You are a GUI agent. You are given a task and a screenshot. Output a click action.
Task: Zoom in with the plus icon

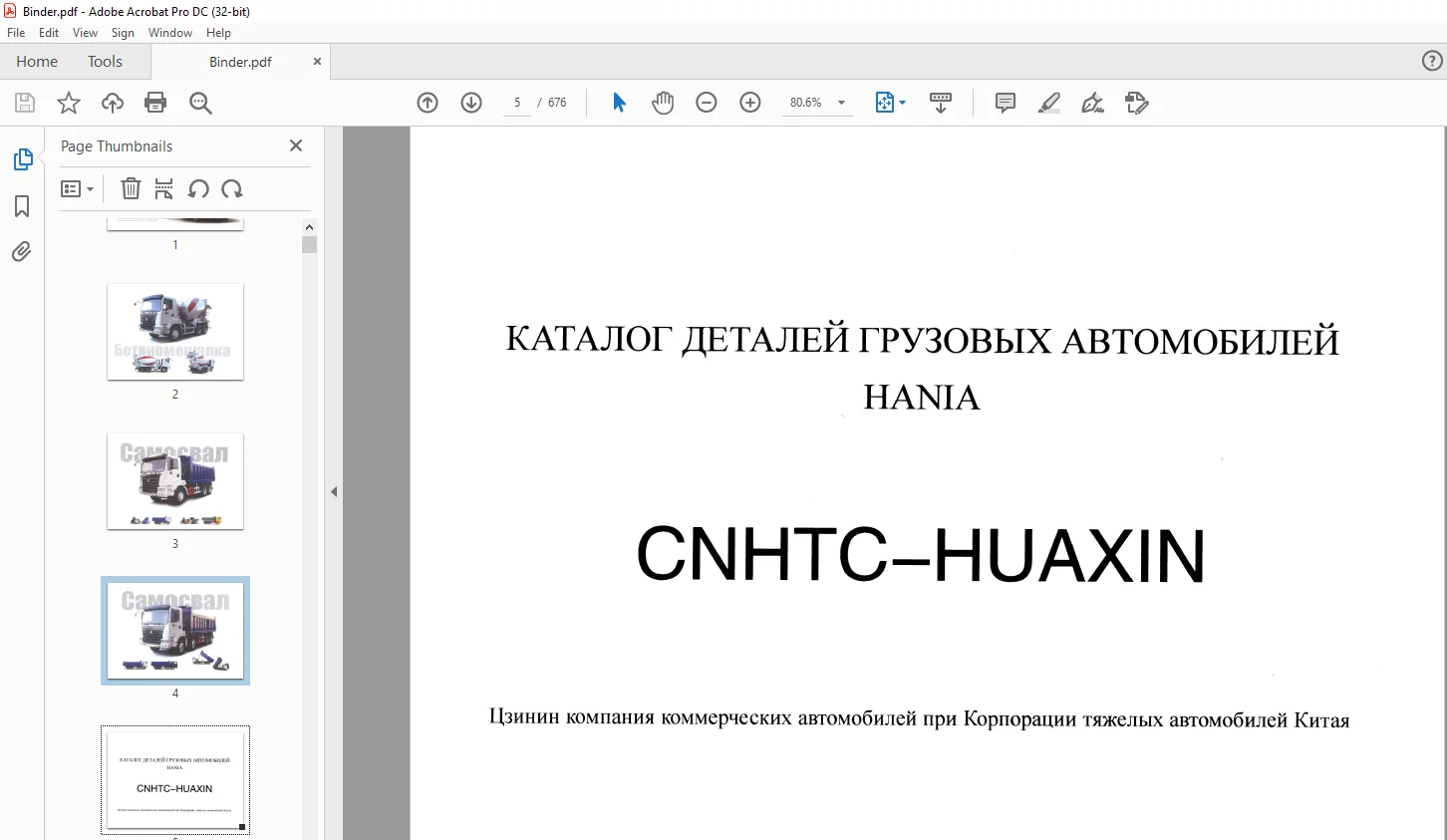(750, 103)
